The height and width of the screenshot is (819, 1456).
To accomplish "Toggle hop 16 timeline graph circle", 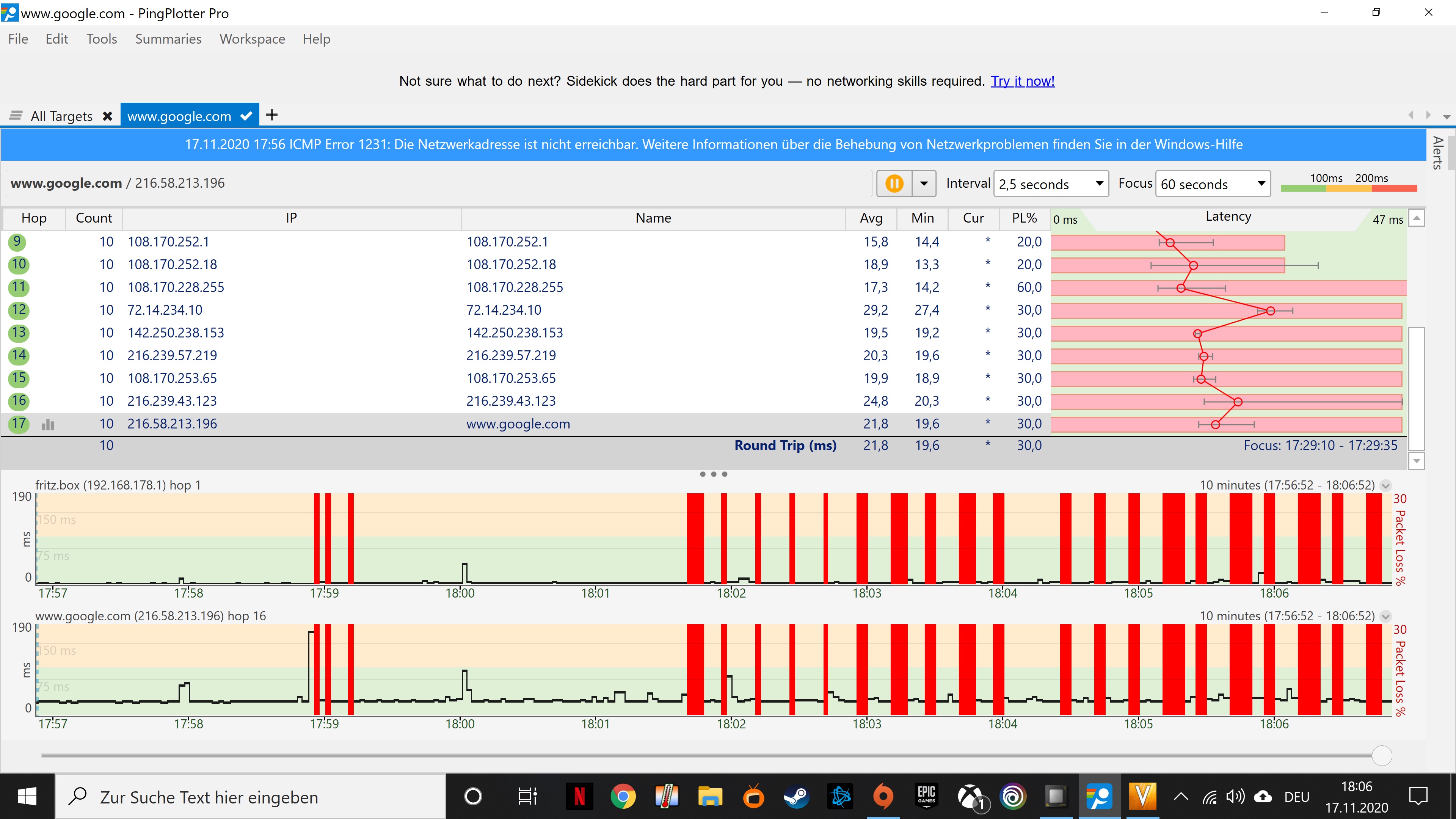I will (x=19, y=401).
